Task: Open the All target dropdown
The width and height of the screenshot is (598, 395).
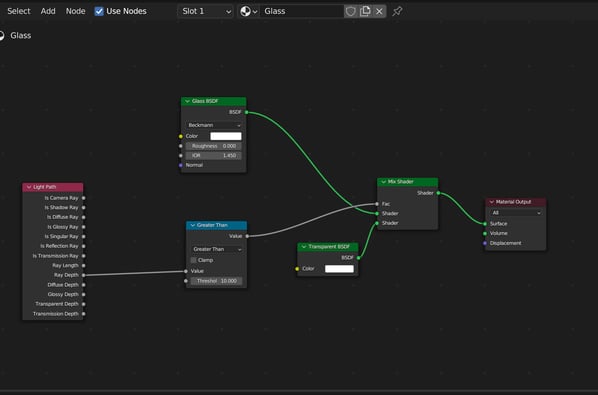Action: click(x=516, y=213)
